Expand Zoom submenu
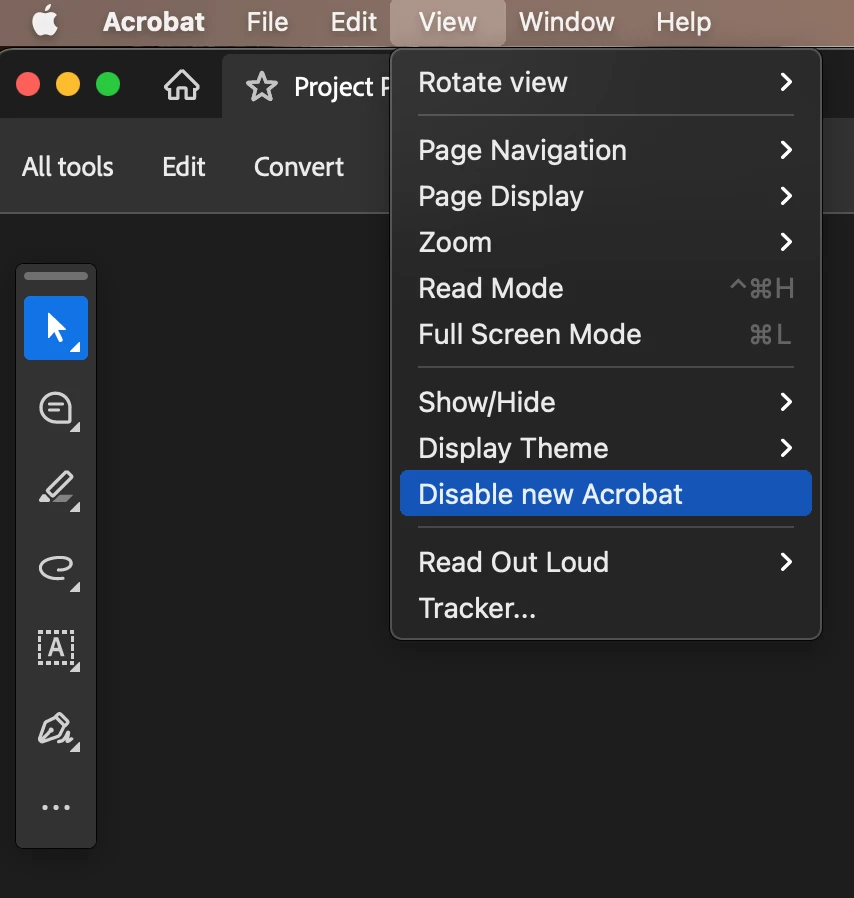This screenshot has height=898, width=854. (x=605, y=242)
